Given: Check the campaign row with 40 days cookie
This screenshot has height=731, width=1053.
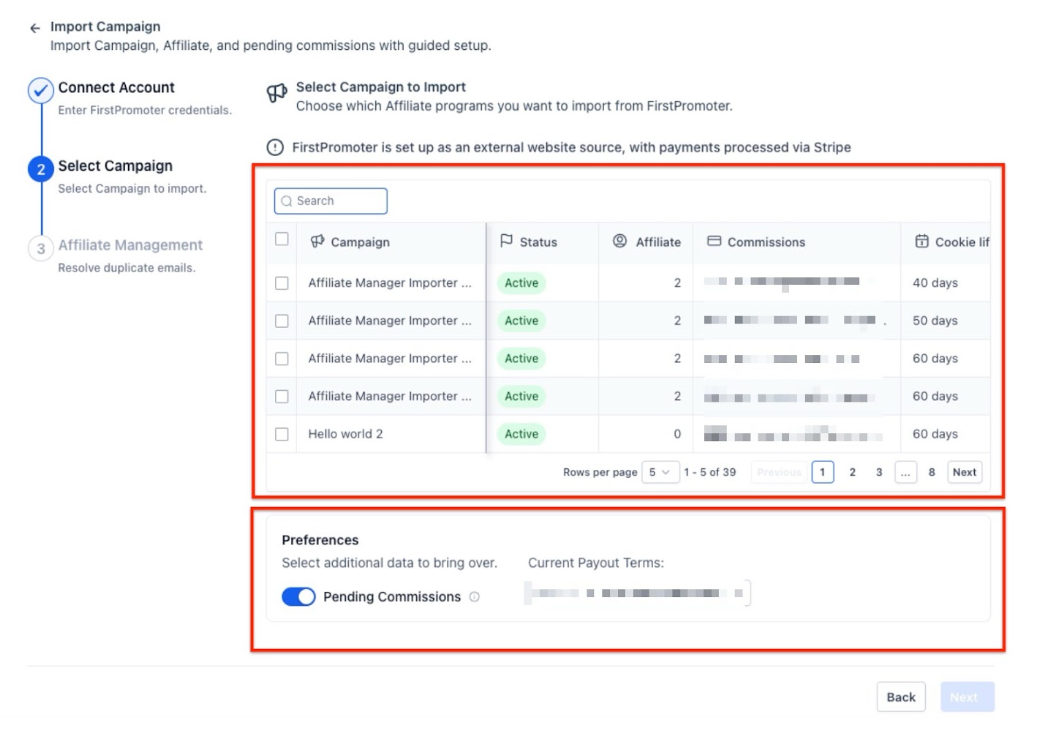Looking at the screenshot, I should click(x=282, y=283).
